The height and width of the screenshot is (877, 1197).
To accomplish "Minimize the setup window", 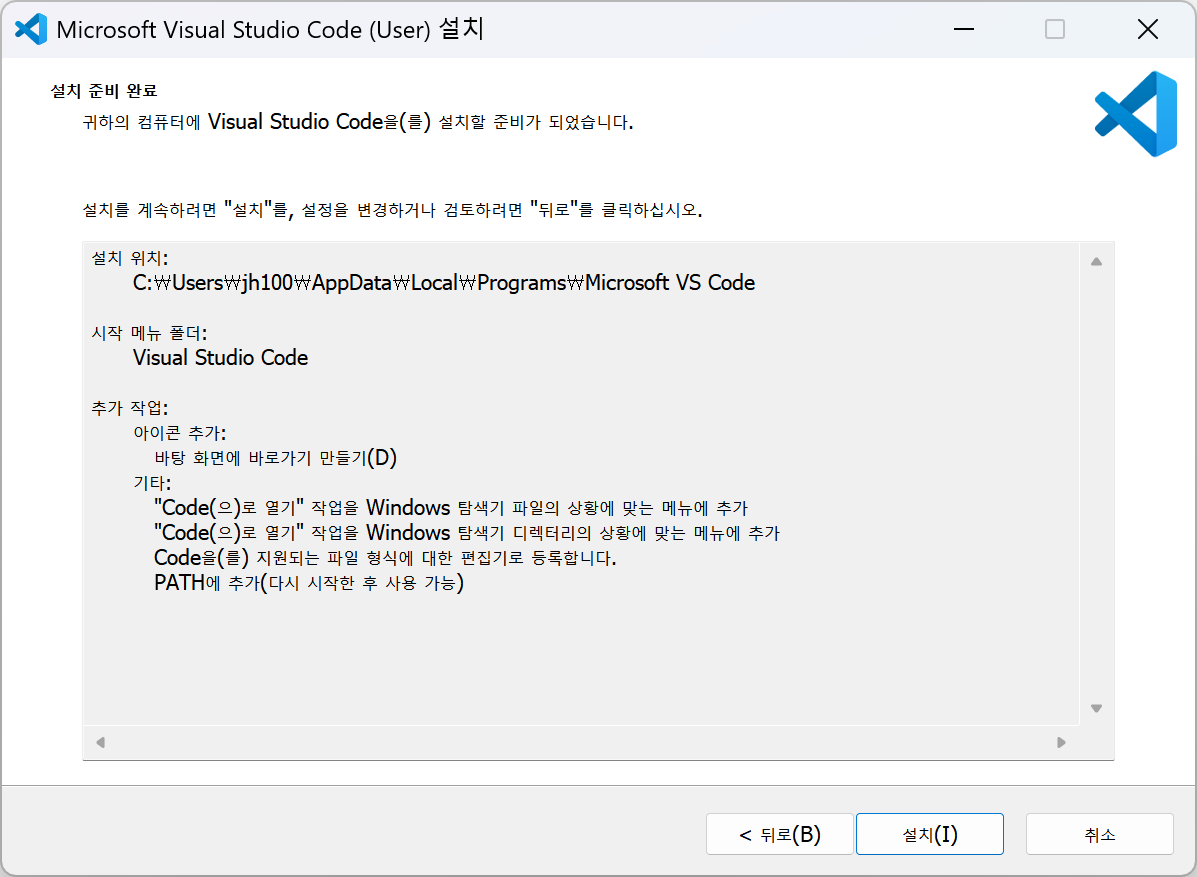I will click(964, 29).
